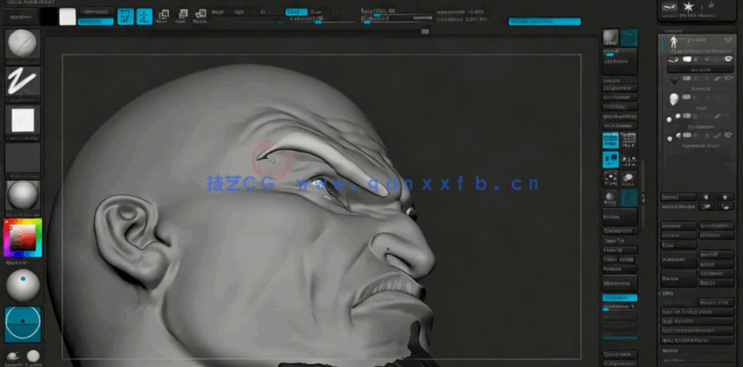Screen dimensions: 743x367
Task: Toggle the upper-left blue icon in right shelf
Action: click(610, 140)
